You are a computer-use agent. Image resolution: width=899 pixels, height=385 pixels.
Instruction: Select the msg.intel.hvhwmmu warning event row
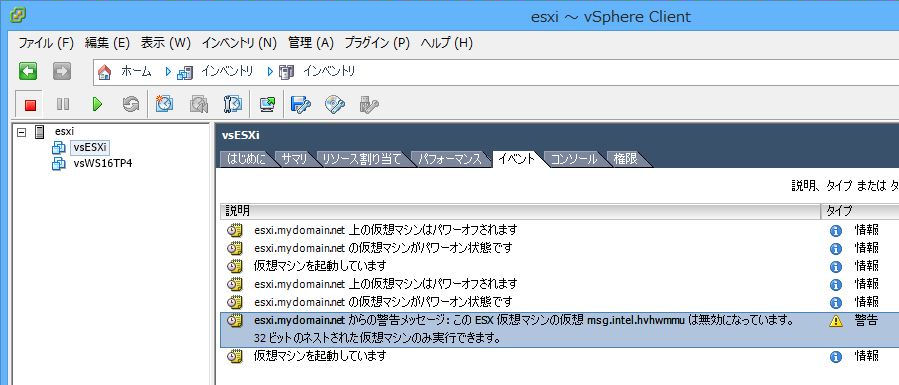point(559,329)
